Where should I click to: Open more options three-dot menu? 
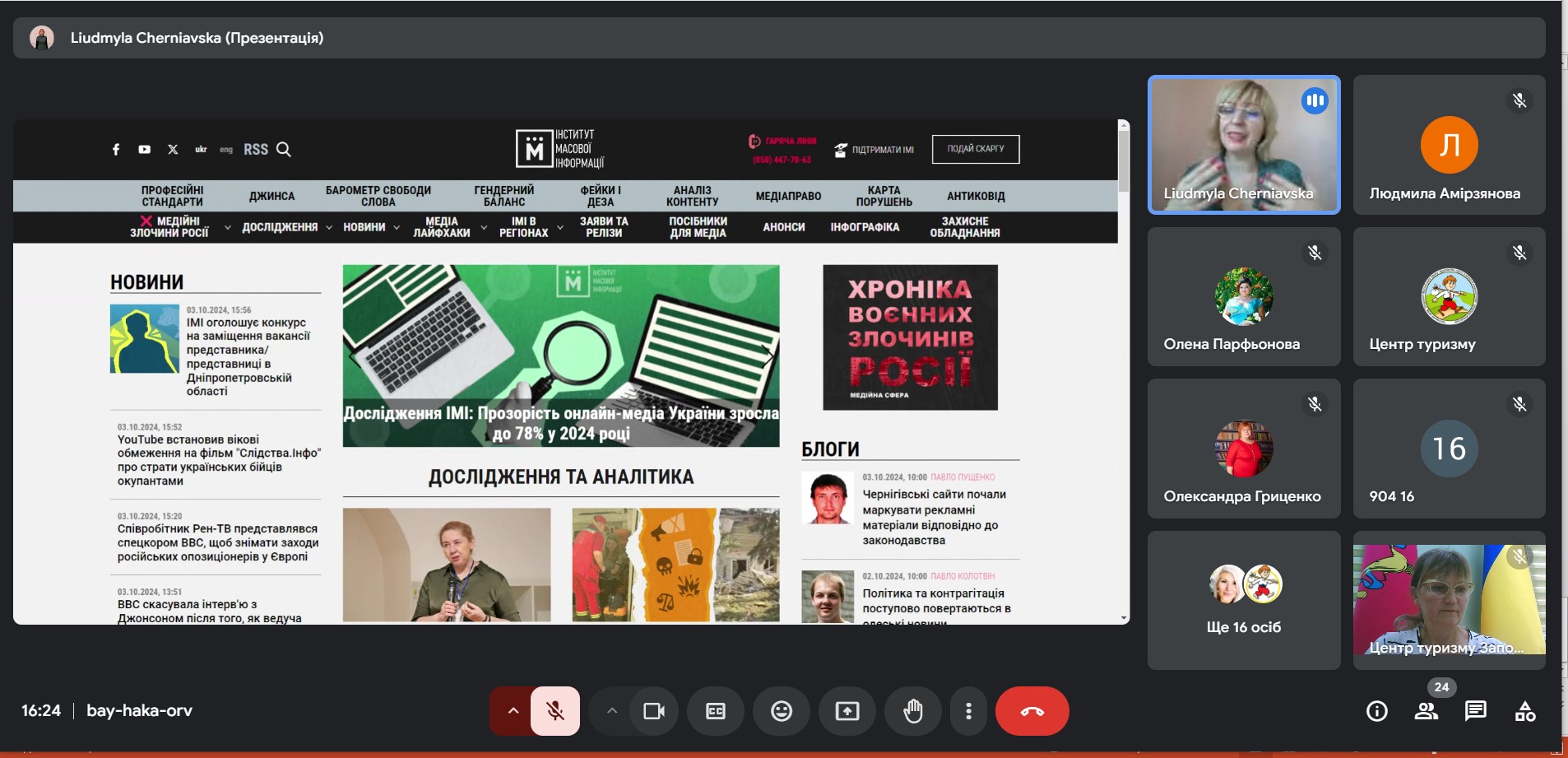968,711
